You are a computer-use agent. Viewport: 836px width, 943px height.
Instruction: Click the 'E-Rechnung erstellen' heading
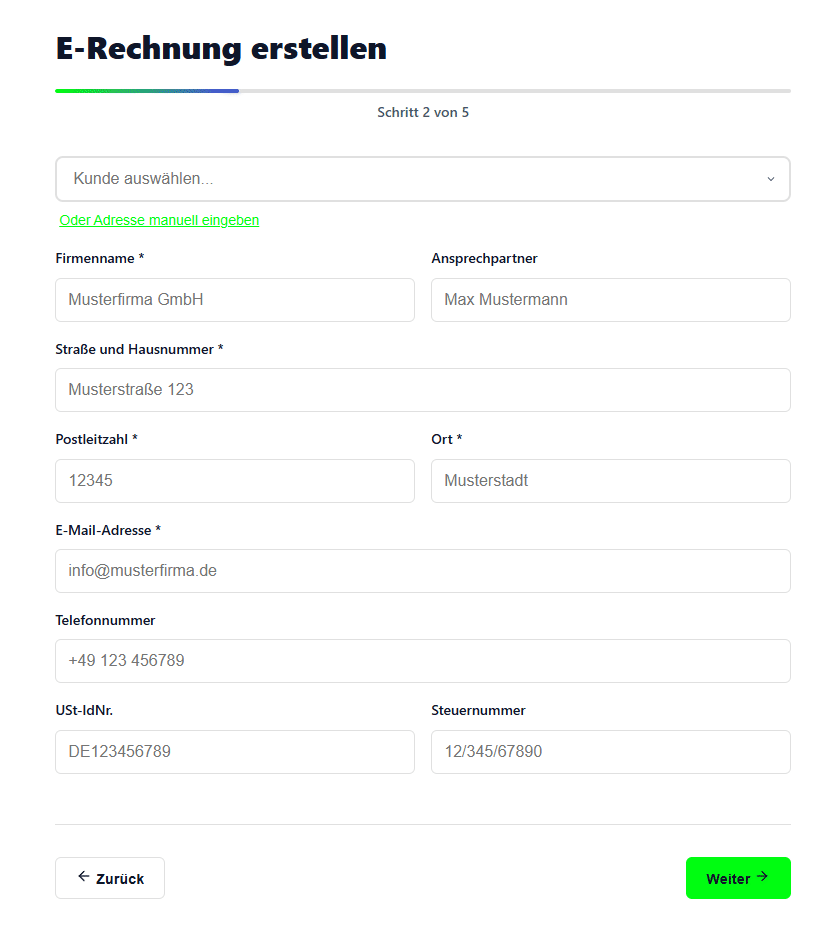[222, 48]
